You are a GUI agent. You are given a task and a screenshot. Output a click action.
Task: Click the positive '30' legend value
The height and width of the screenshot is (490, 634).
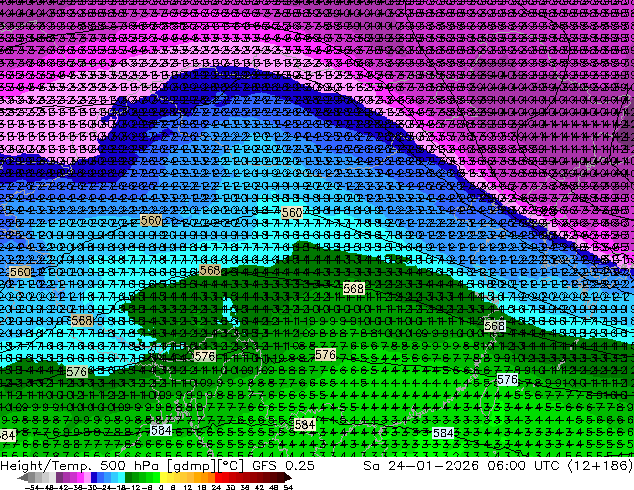(x=230, y=488)
